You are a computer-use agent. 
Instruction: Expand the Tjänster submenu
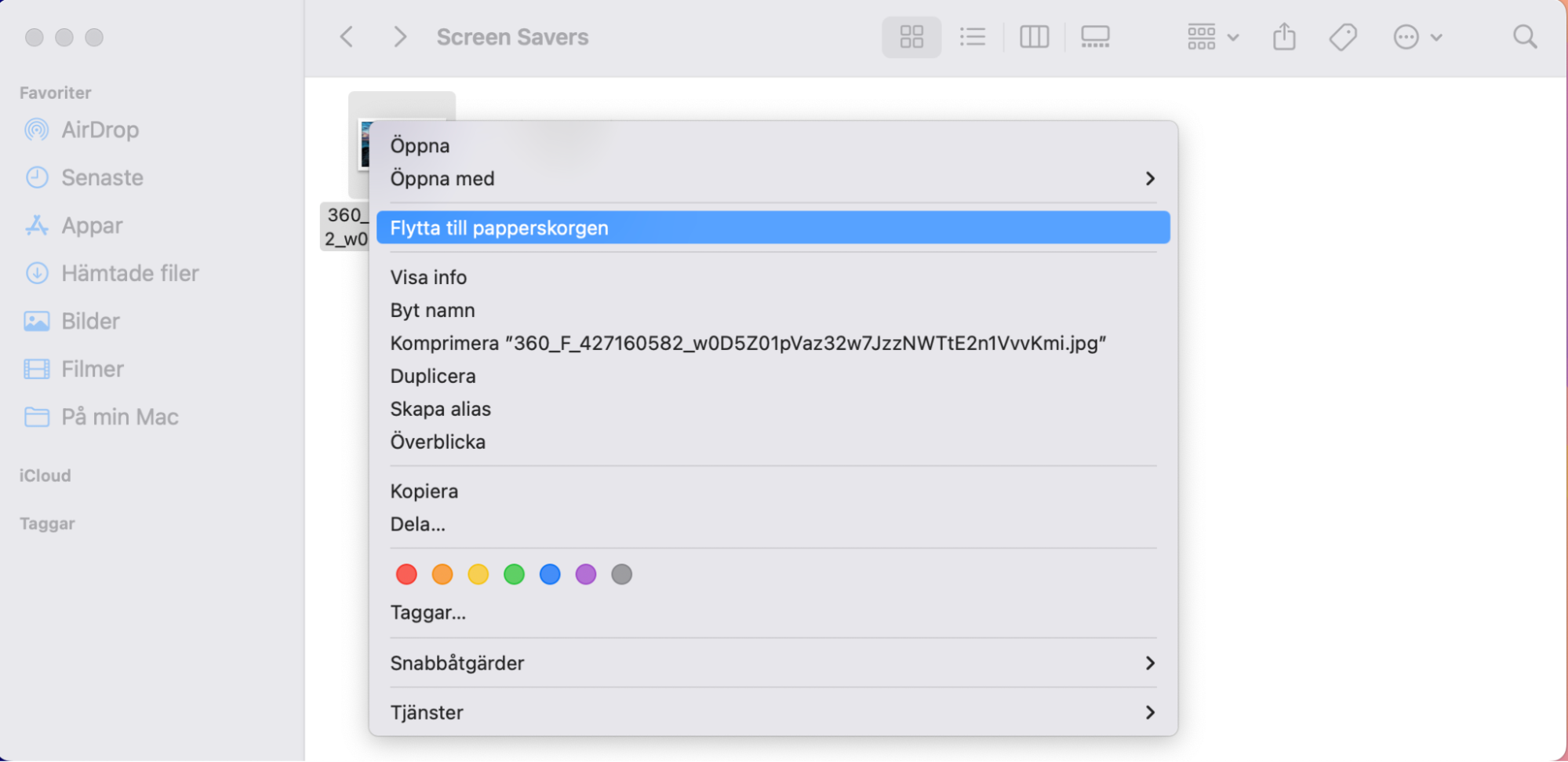773,713
